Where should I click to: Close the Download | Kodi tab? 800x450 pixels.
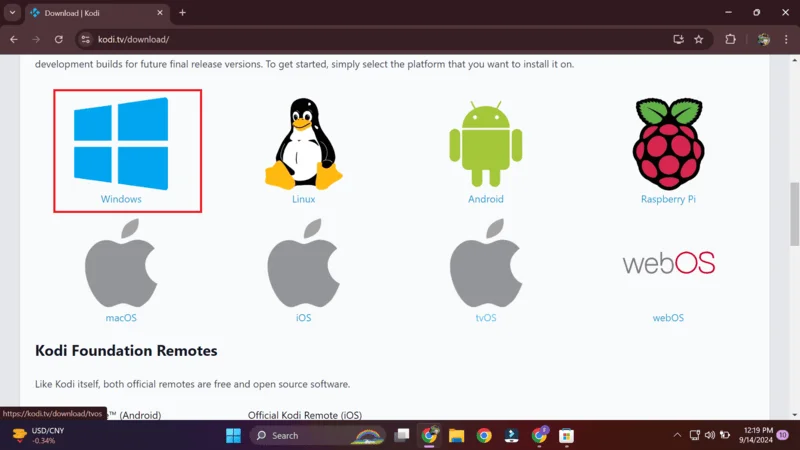160,13
